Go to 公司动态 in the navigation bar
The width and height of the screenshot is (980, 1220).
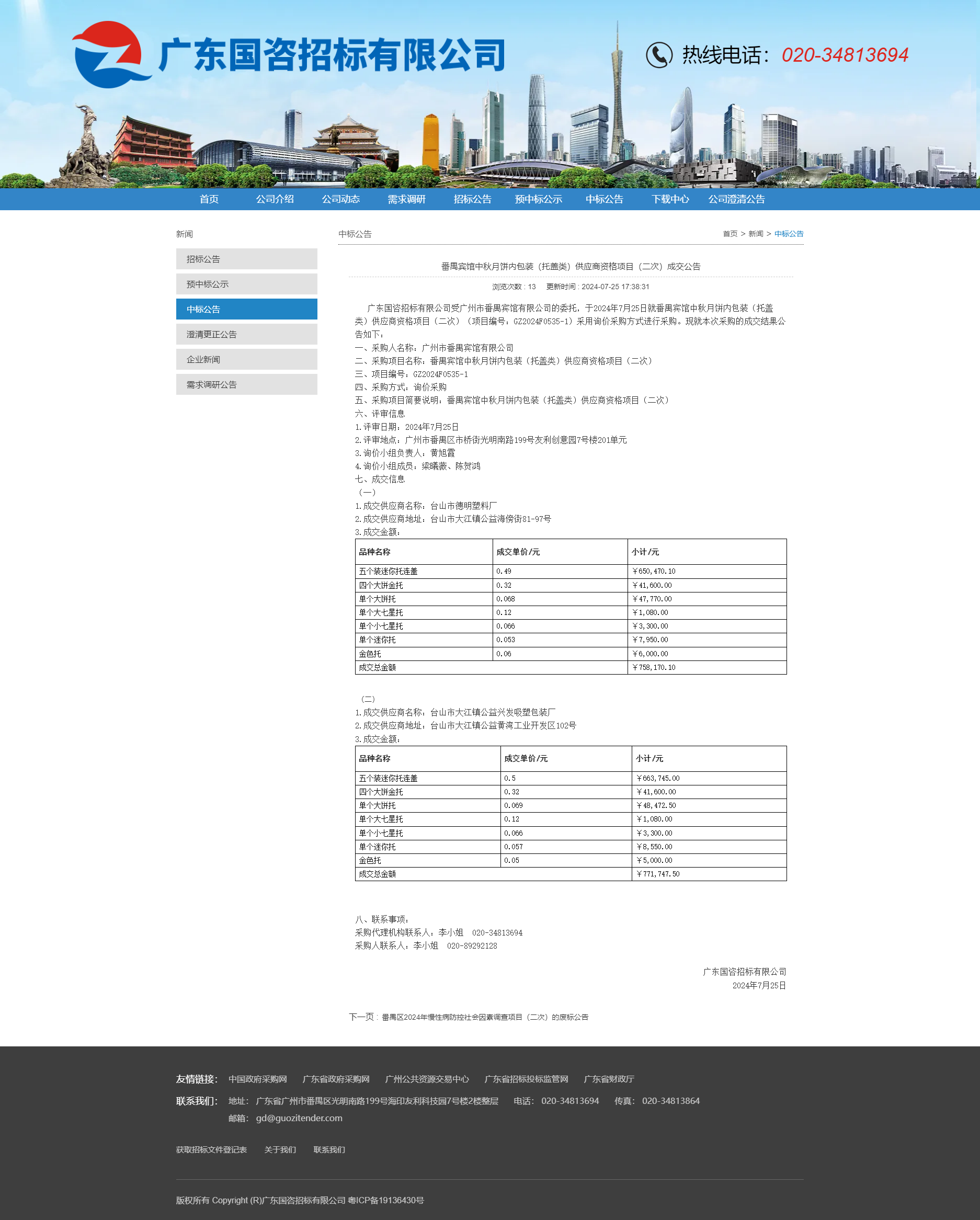click(340, 199)
